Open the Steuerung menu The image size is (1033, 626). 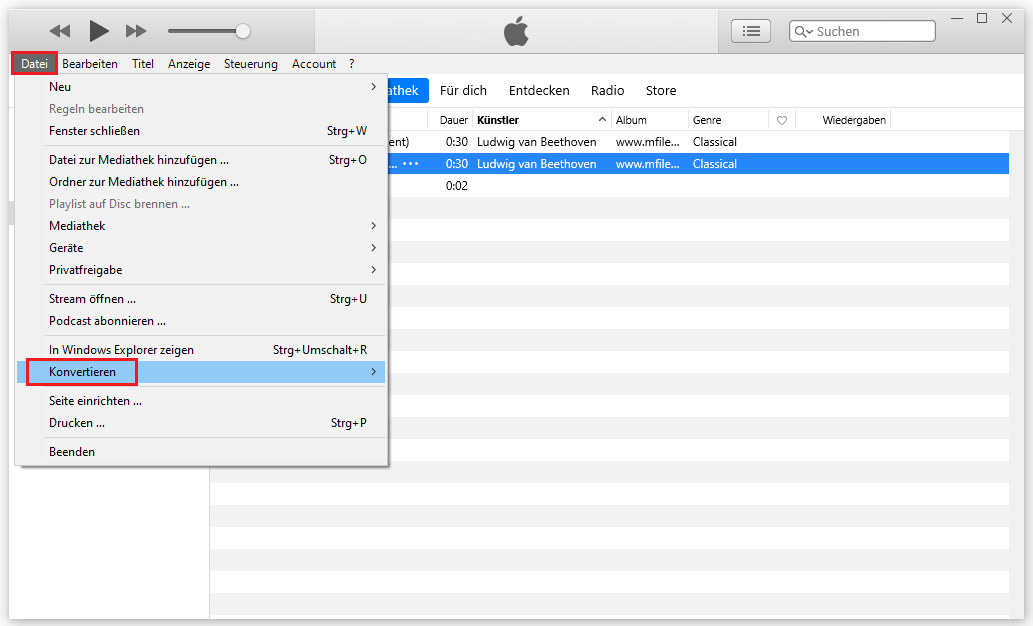tap(250, 64)
